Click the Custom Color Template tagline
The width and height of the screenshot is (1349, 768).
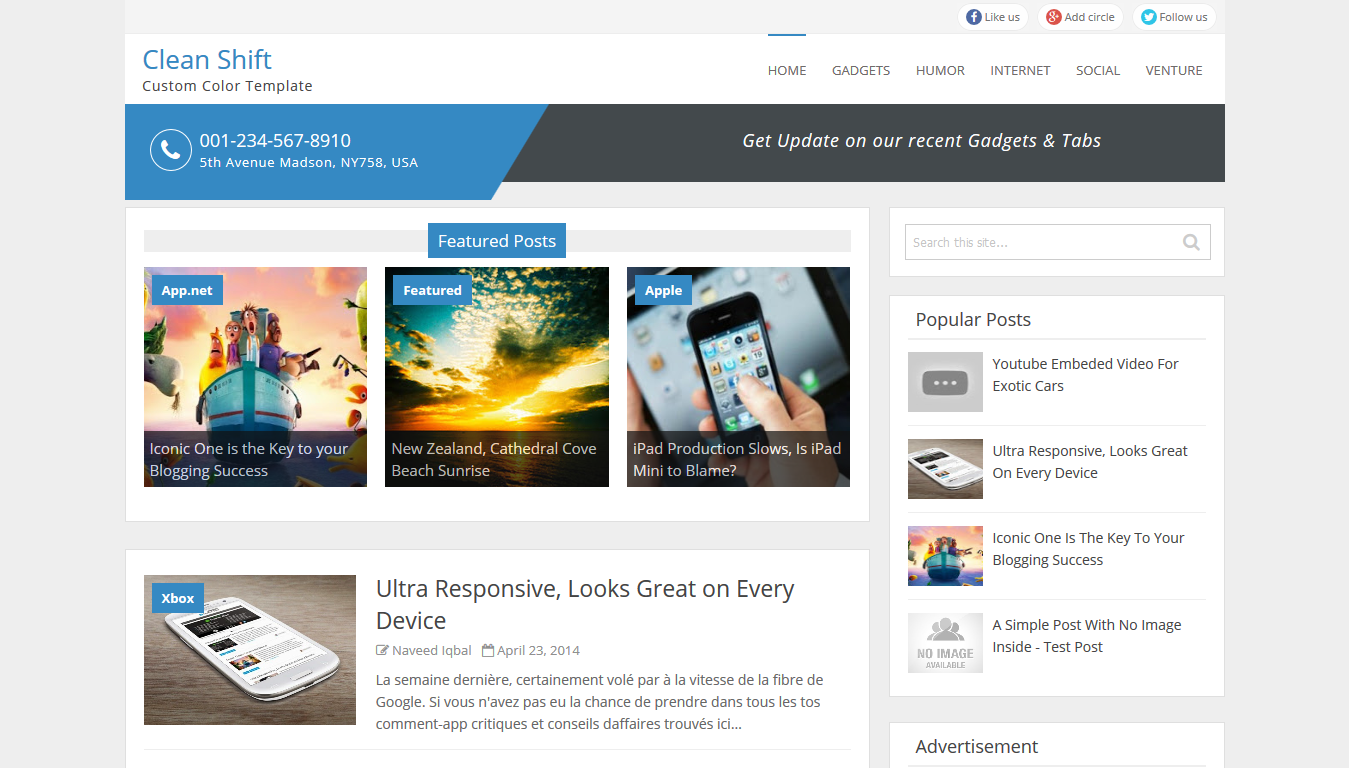227,86
